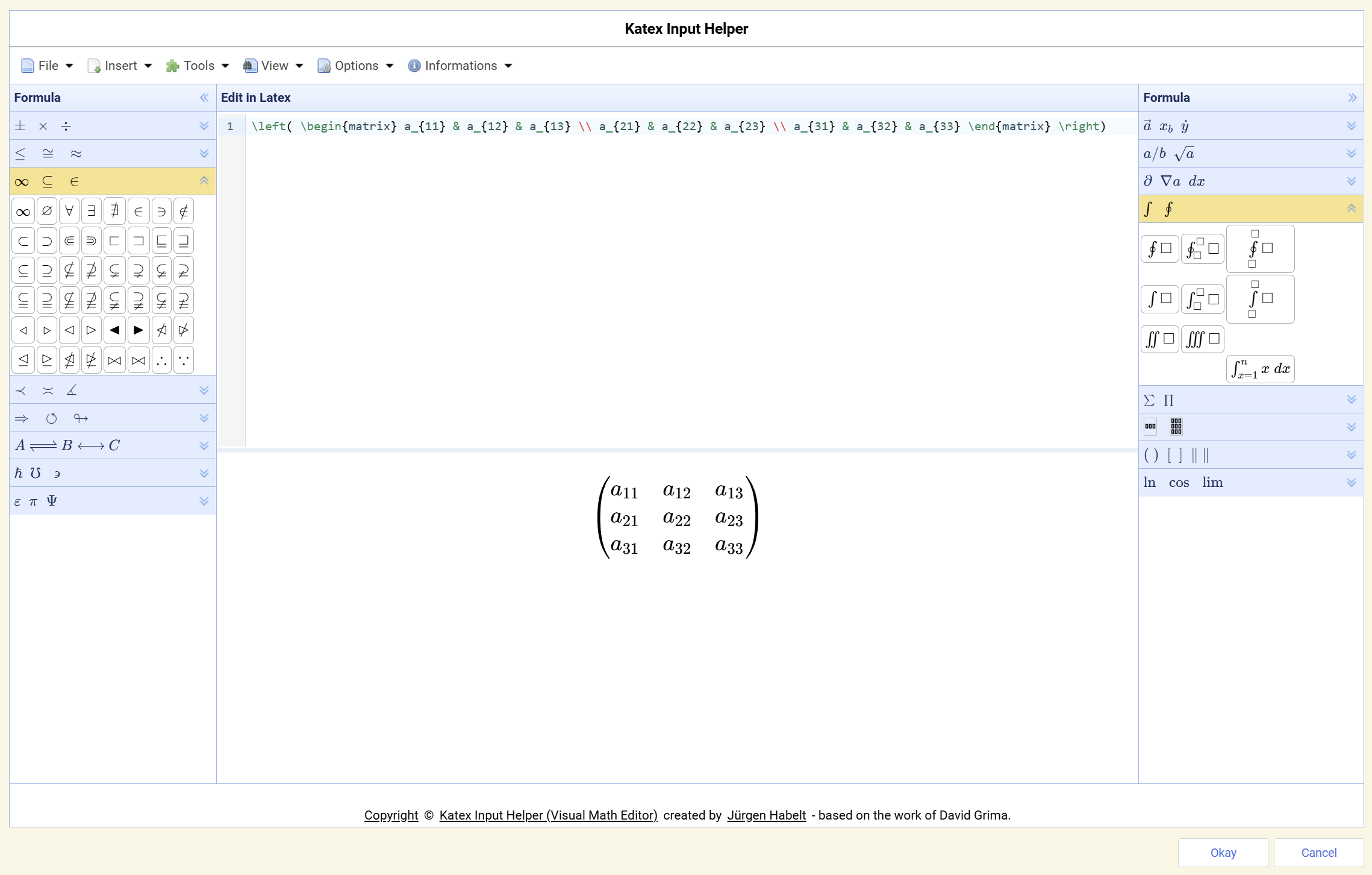1372x875 pixels.
Task: Insert the filled right triangle symbol
Action: (139, 330)
